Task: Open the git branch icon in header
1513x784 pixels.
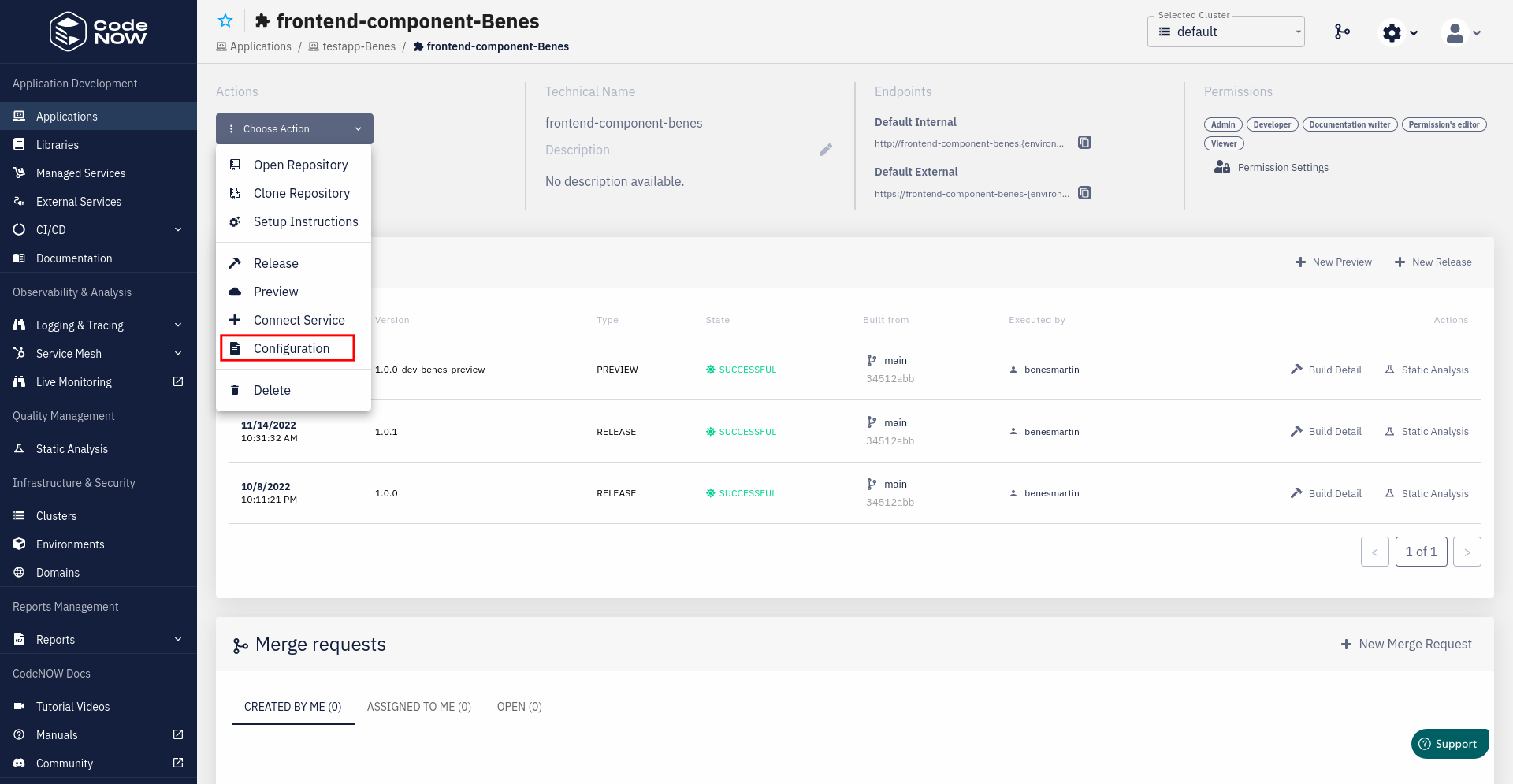Action: (x=1342, y=32)
